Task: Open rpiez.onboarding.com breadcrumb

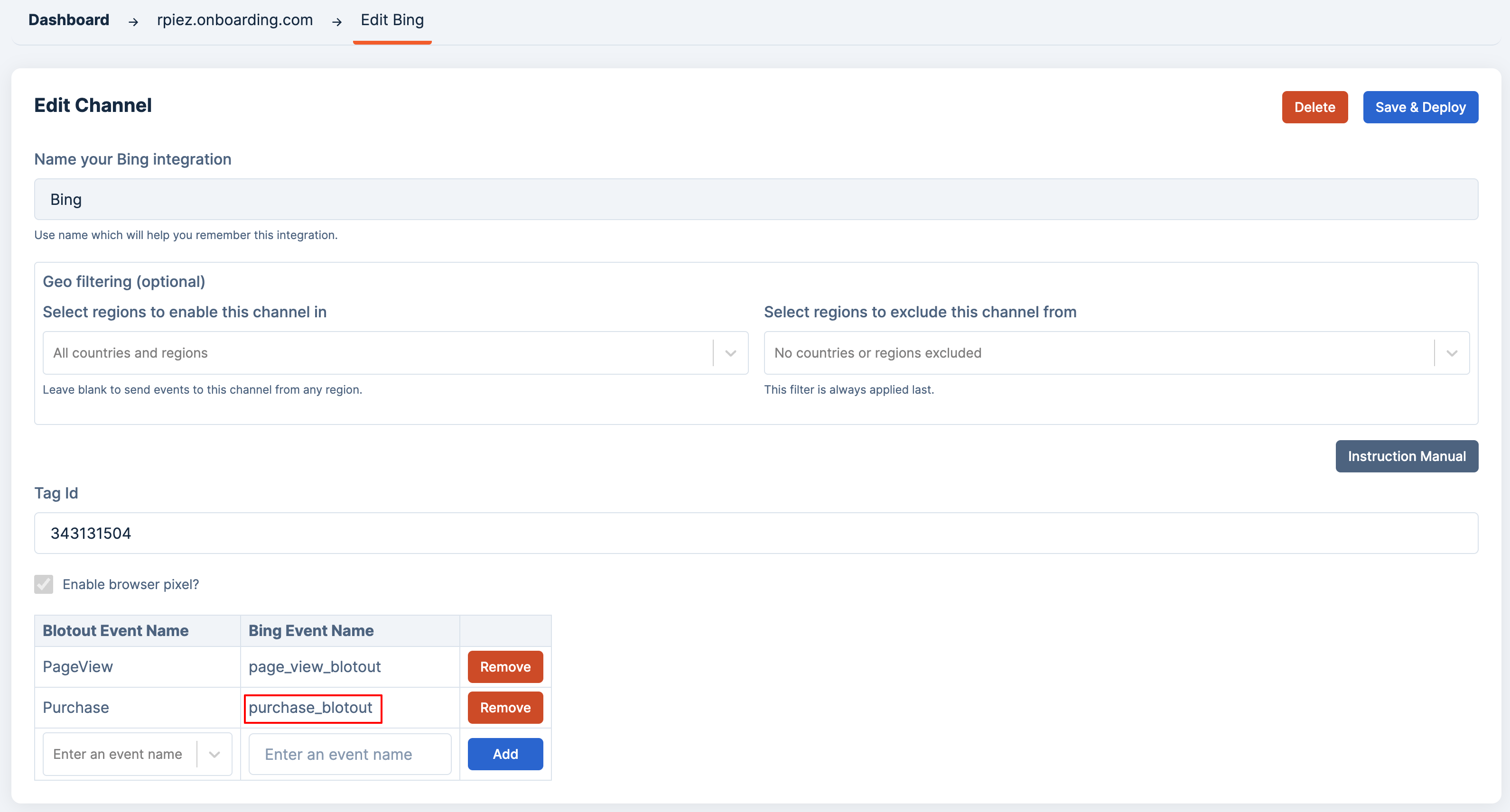Action: [x=234, y=20]
